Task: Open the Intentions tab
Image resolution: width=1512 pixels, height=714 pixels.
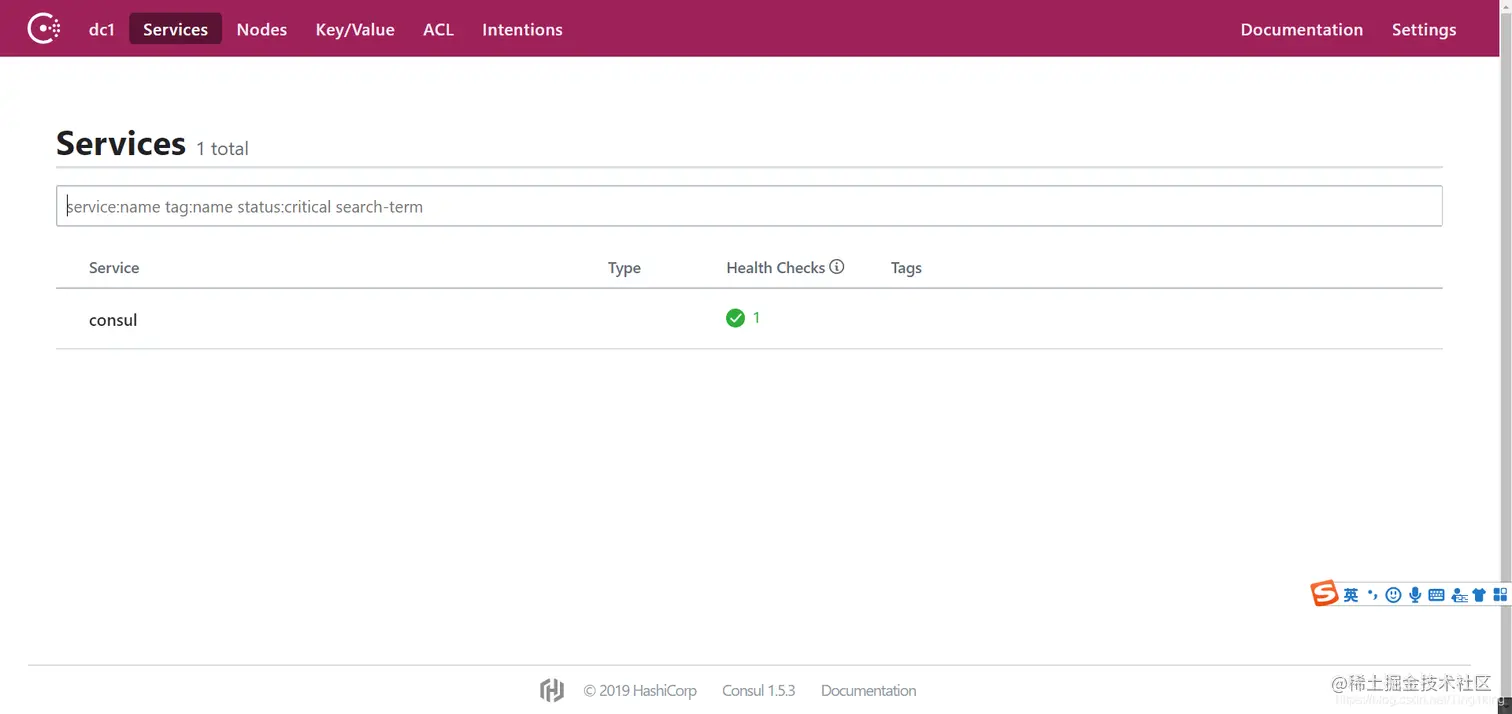Action: (522, 29)
